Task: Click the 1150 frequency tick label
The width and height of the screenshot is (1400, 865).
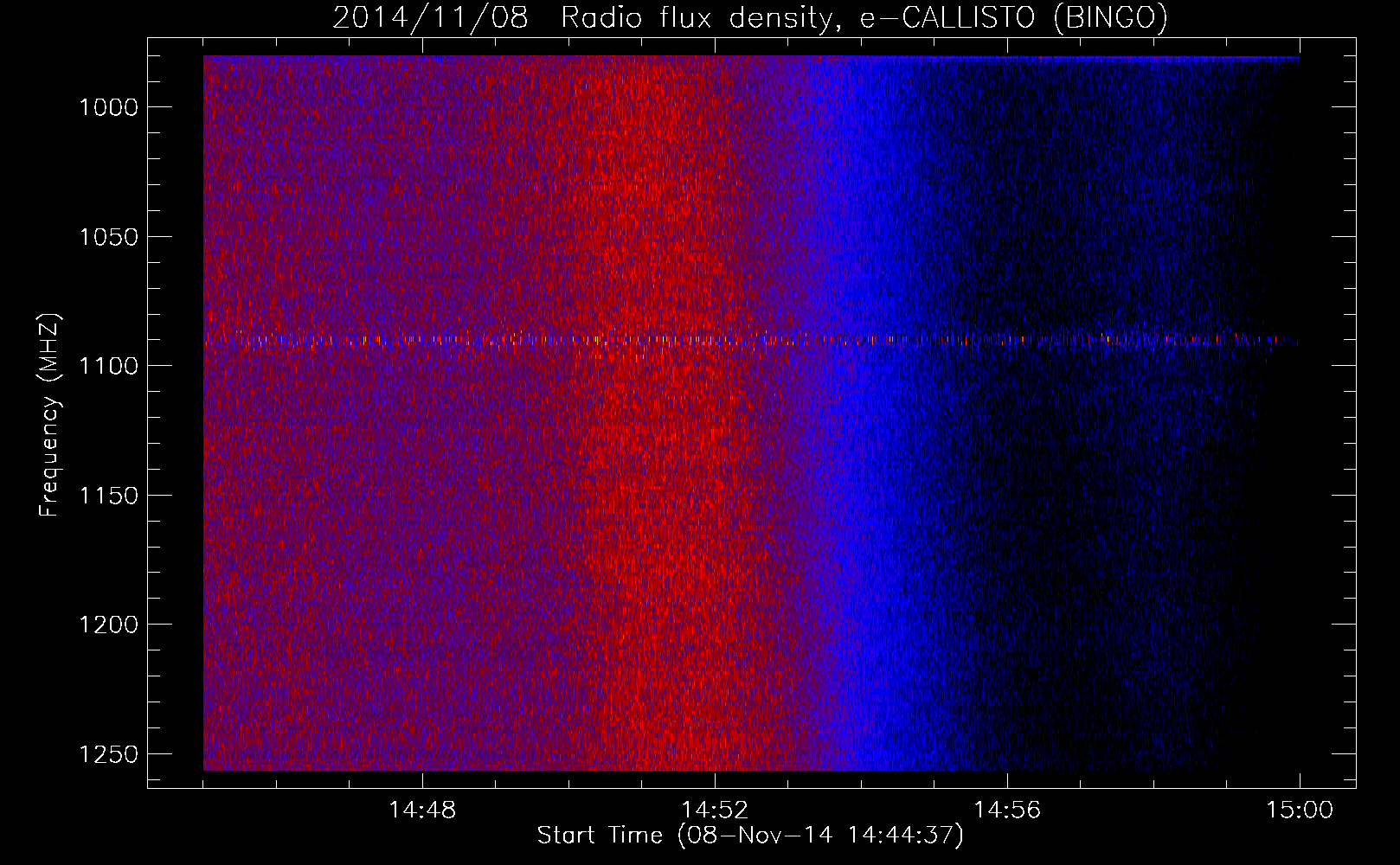Action: point(109,496)
